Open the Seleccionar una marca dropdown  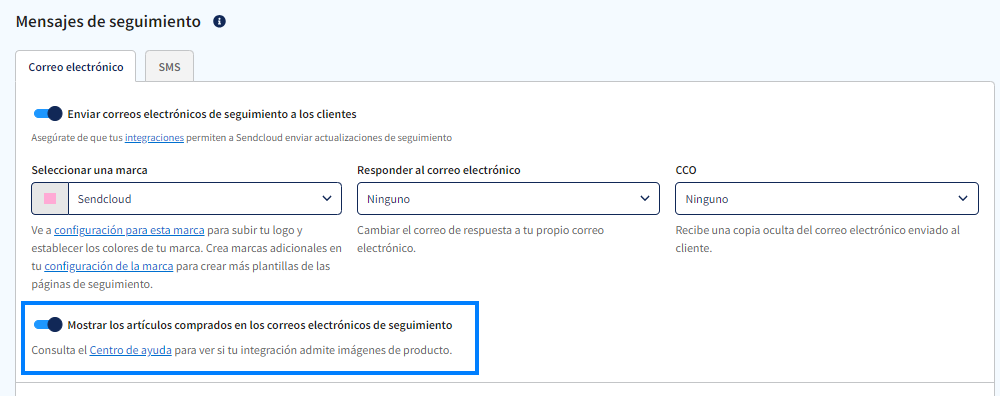186,199
